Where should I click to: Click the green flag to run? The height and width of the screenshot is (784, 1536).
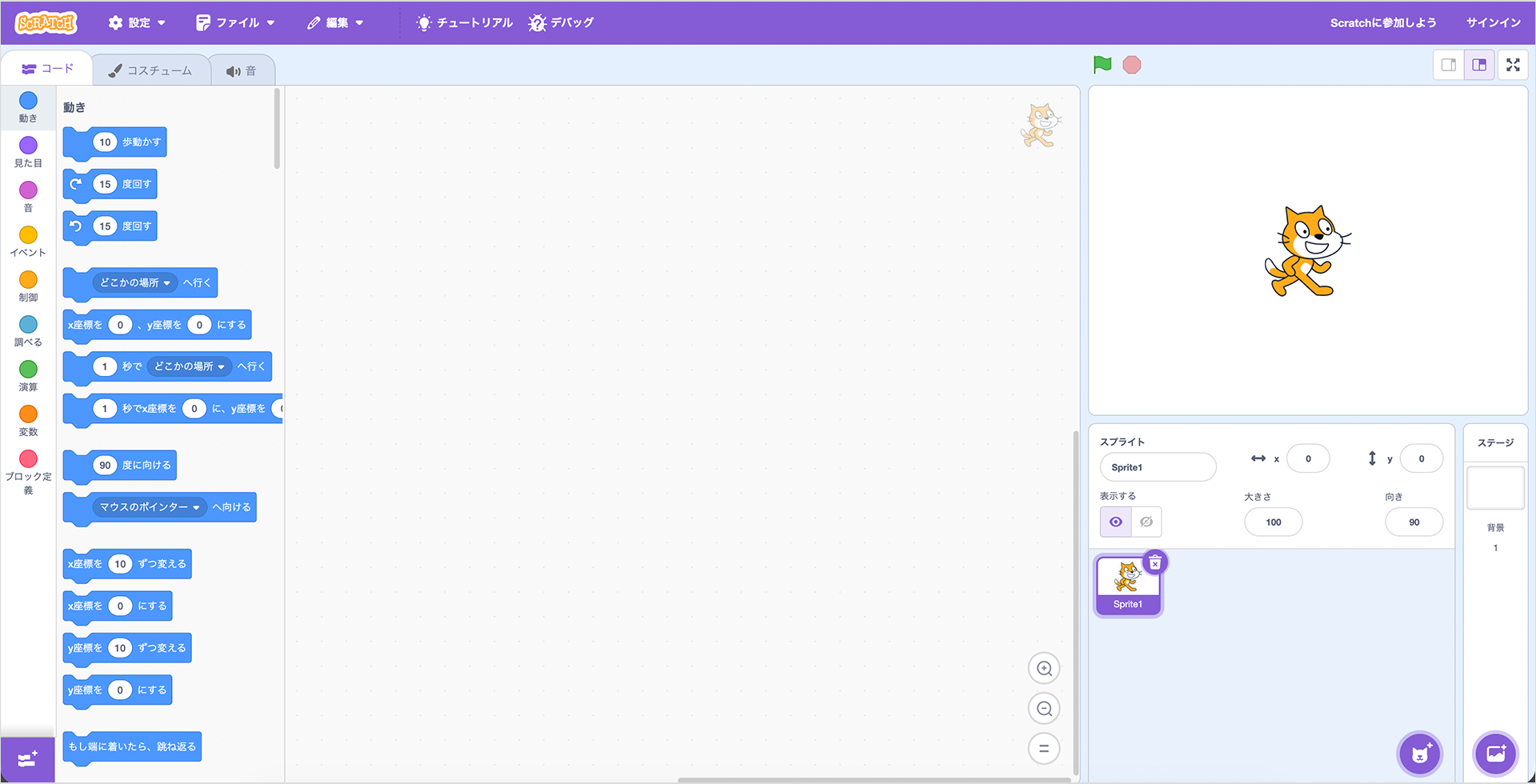tap(1102, 65)
